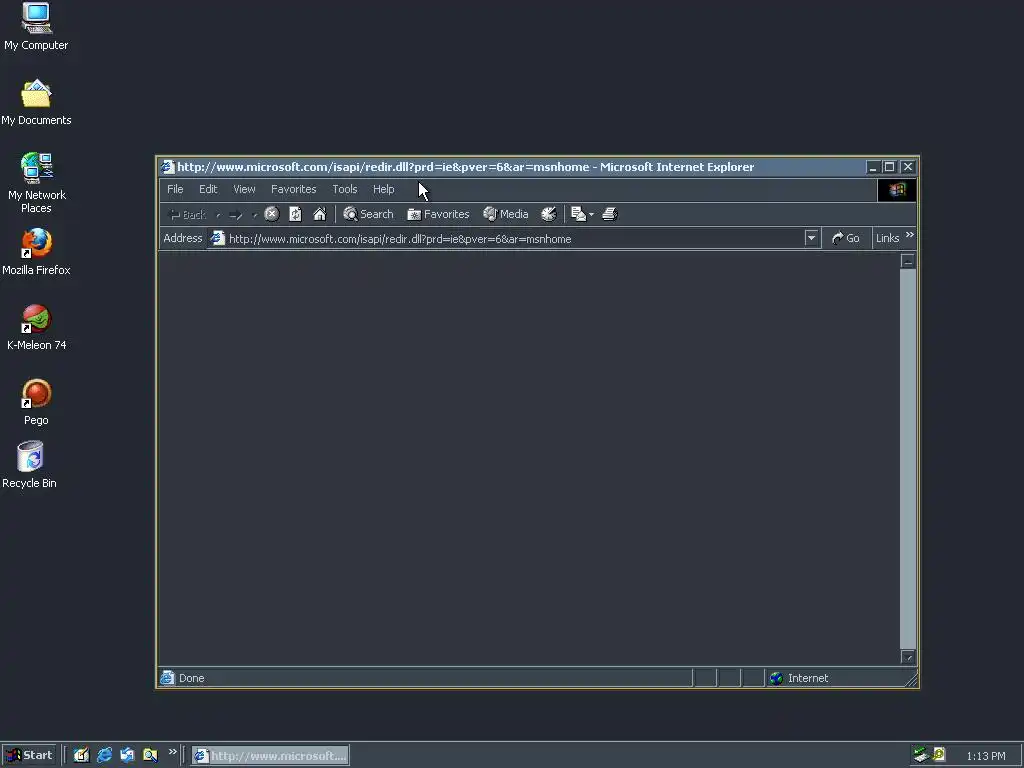Image resolution: width=1024 pixels, height=768 pixels.
Task: Click the scroll up arrow in the browser
Action: pos(908,261)
